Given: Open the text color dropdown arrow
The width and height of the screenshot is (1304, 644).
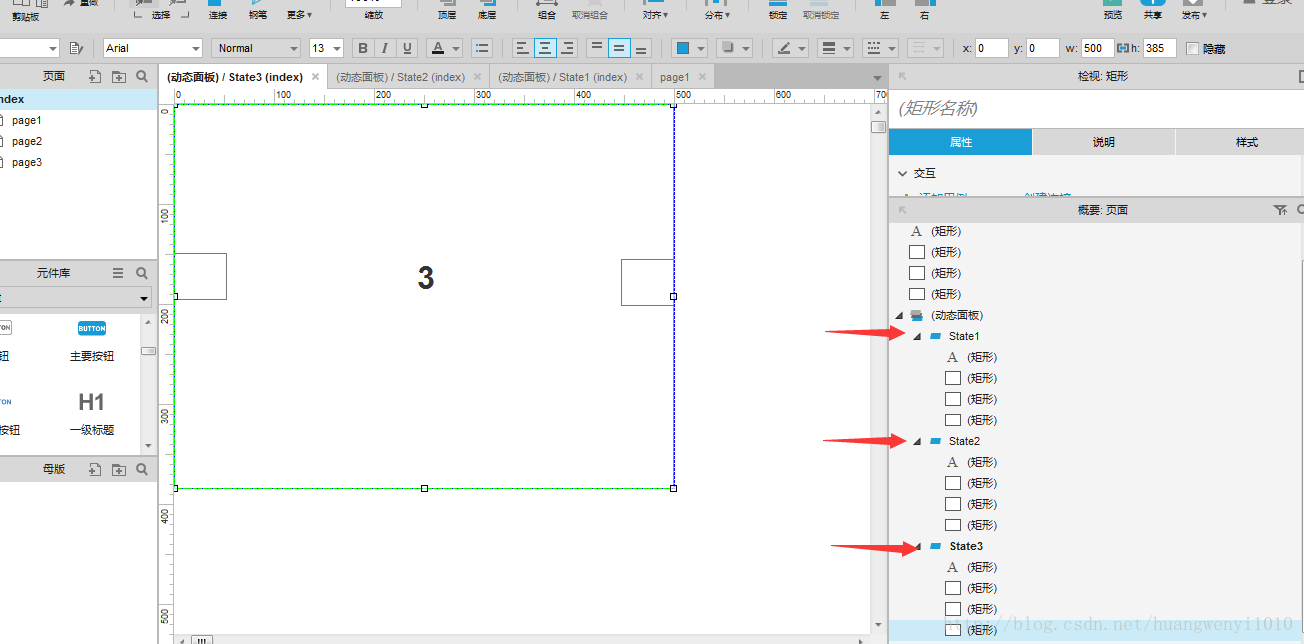Looking at the screenshot, I should point(455,48).
